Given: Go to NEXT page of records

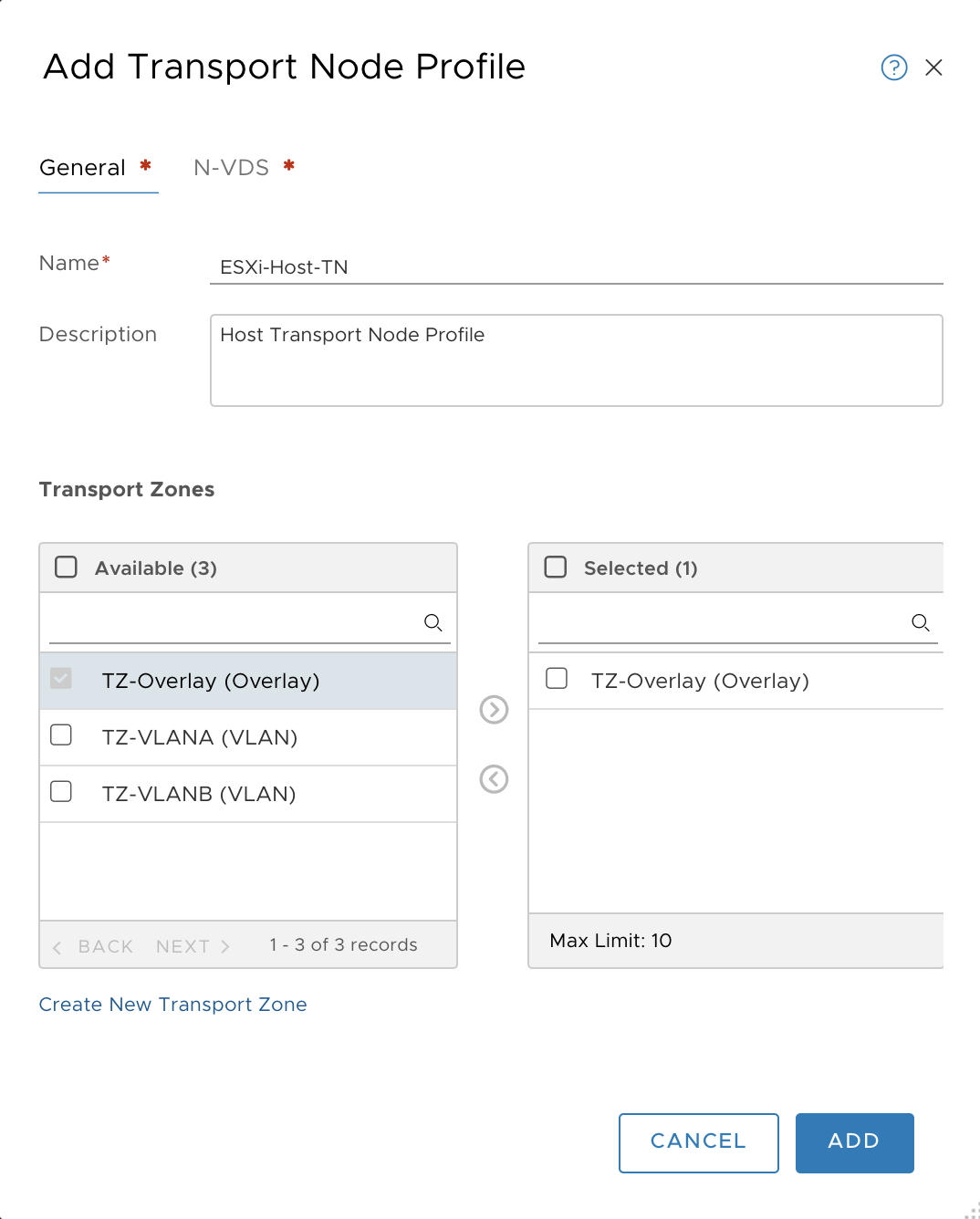Looking at the screenshot, I should 193,946.
